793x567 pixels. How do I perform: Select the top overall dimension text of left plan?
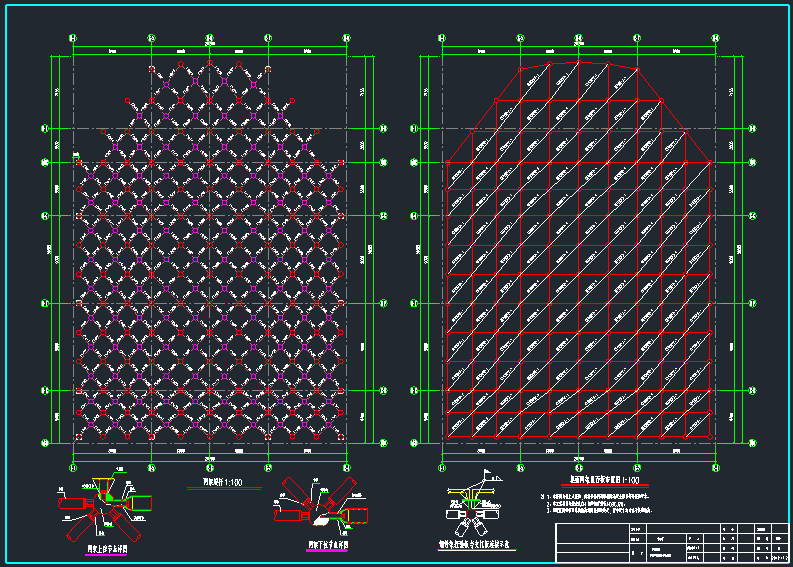pos(209,43)
